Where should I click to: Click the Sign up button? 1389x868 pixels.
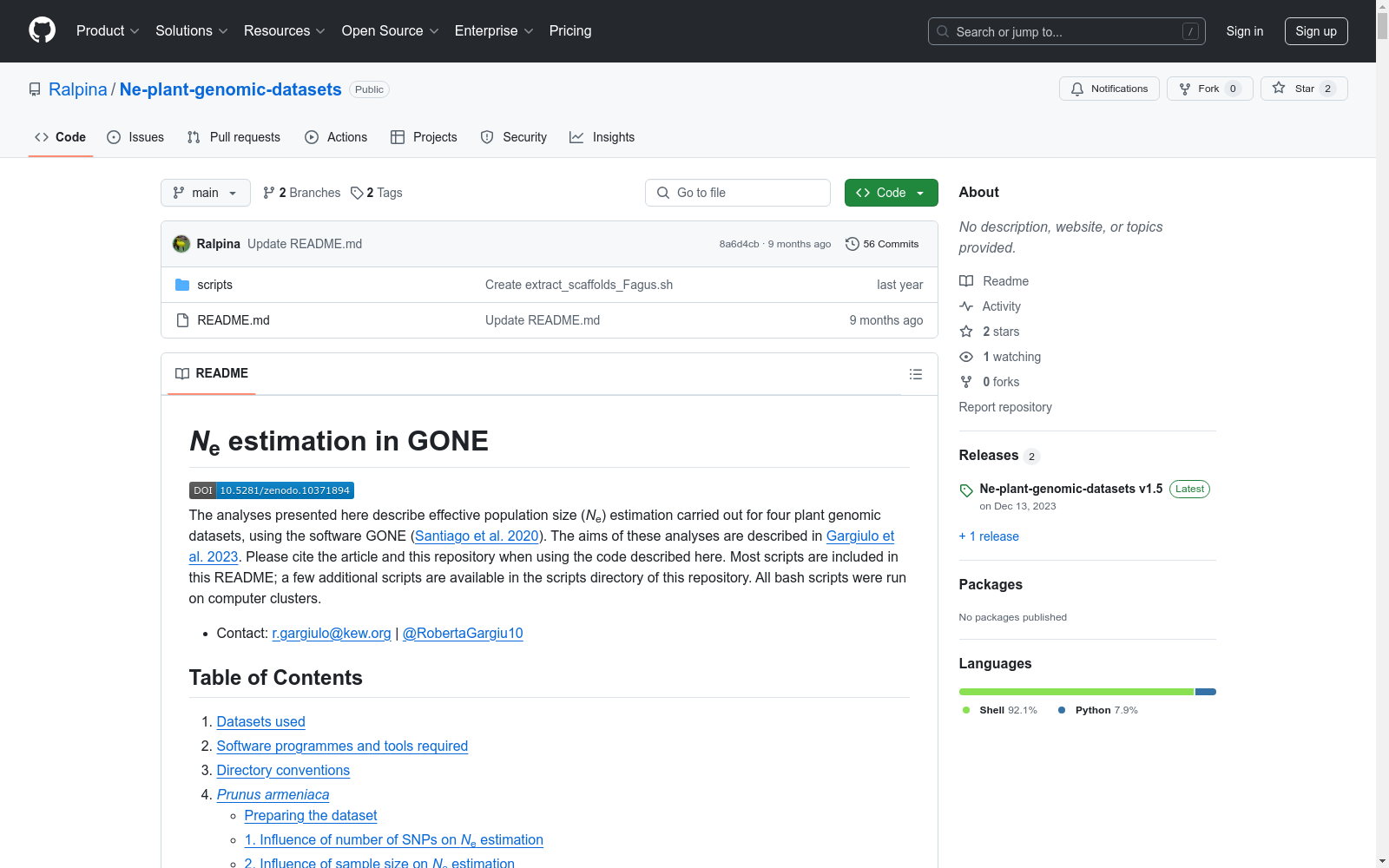click(x=1316, y=31)
